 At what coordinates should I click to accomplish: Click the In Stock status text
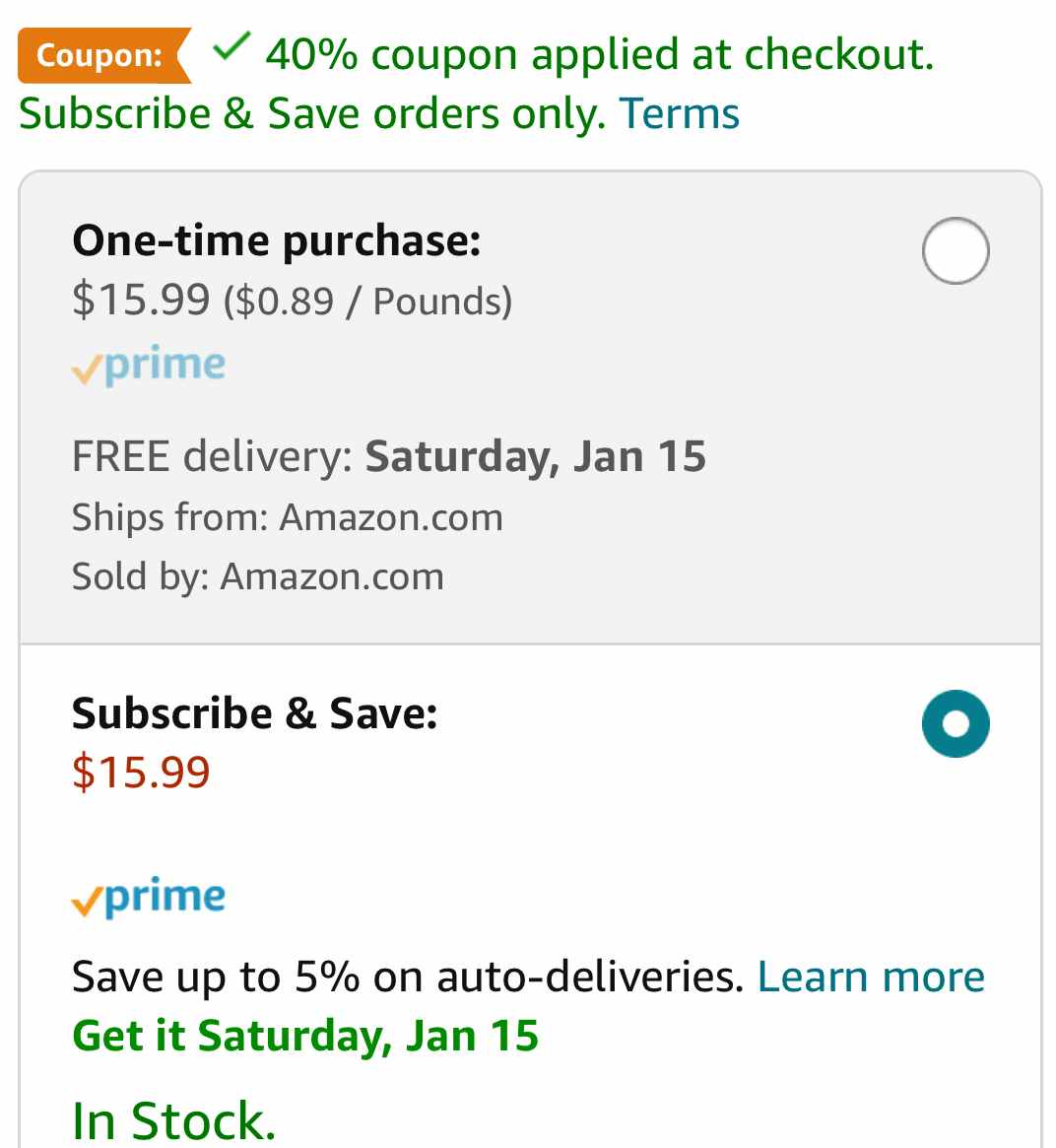tap(174, 1121)
